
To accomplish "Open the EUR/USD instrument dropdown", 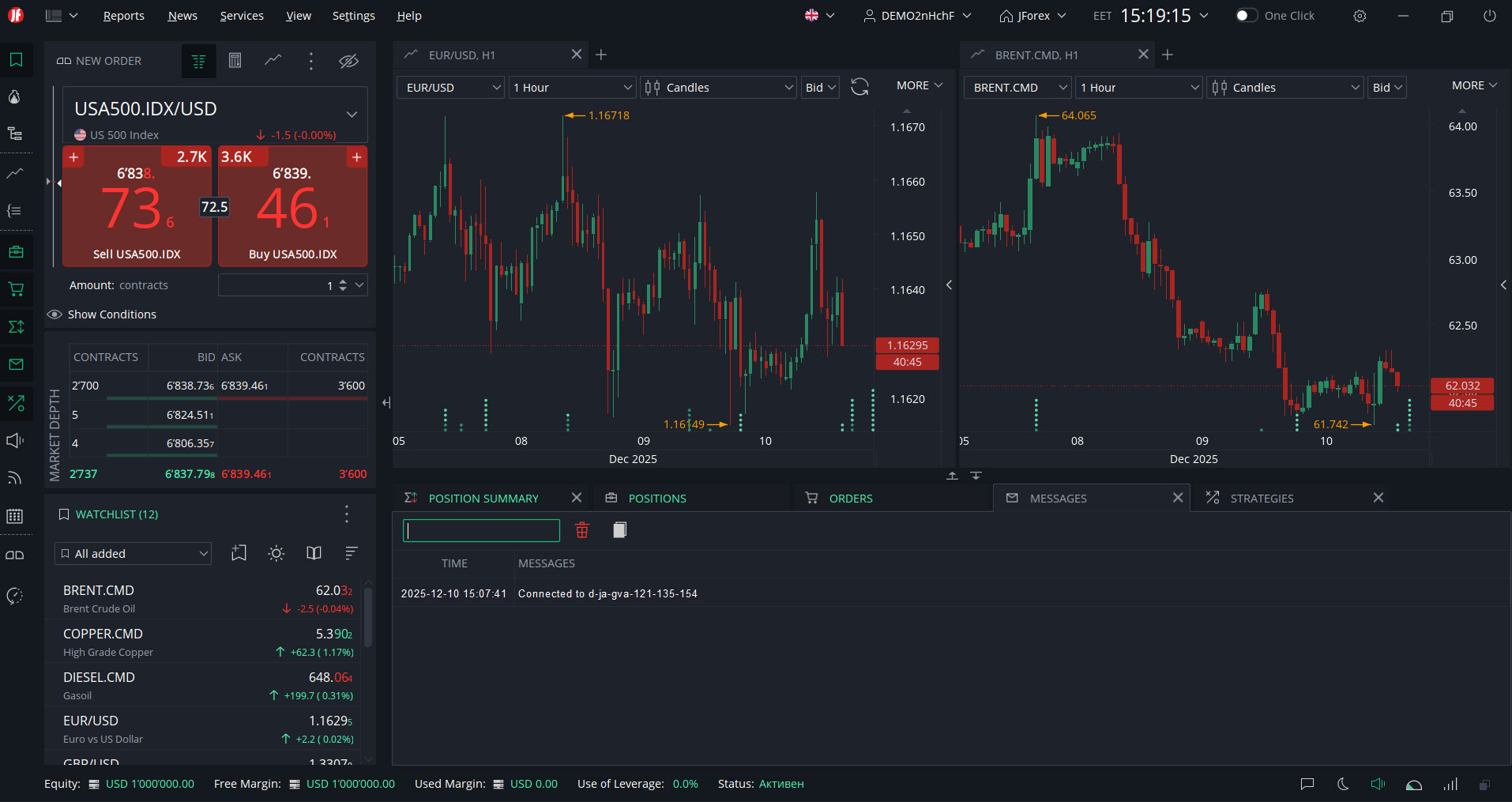I will click(450, 87).
